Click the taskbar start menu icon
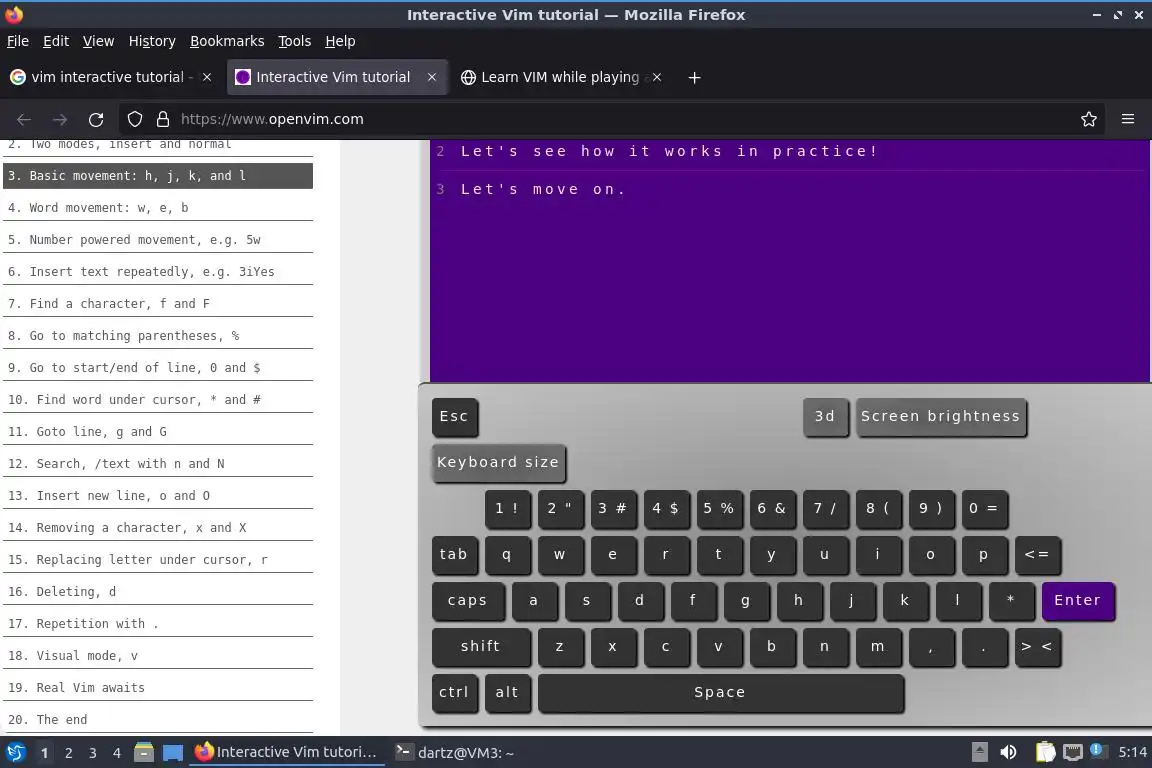The height and width of the screenshot is (768, 1152). click(x=15, y=753)
